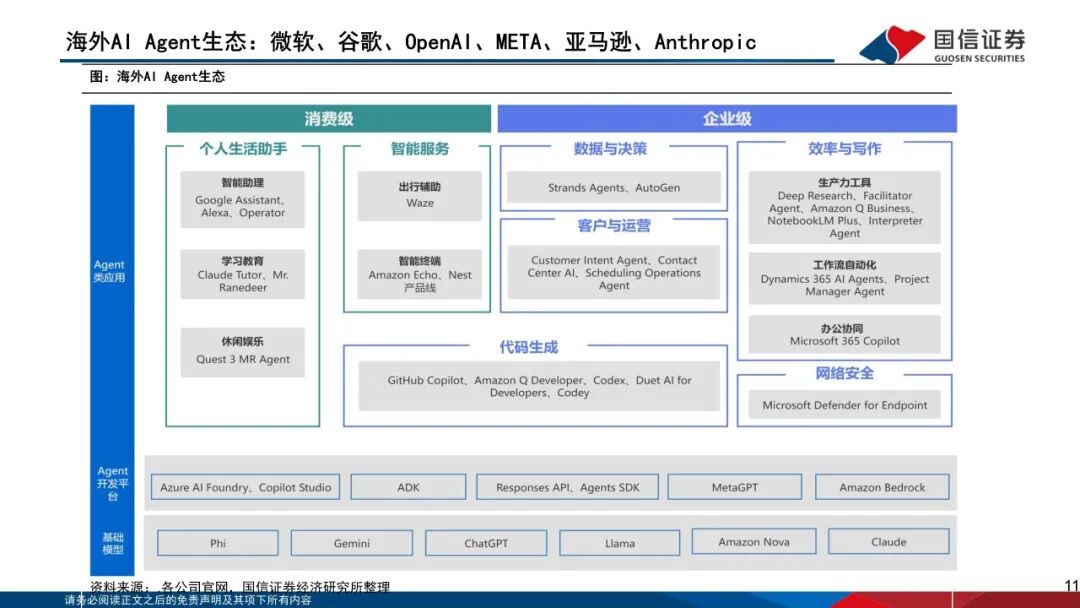Select the 智能助理 Google Assistant box
Image resolution: width=1080 pixels, height=608 pixels.
[242, 199]
